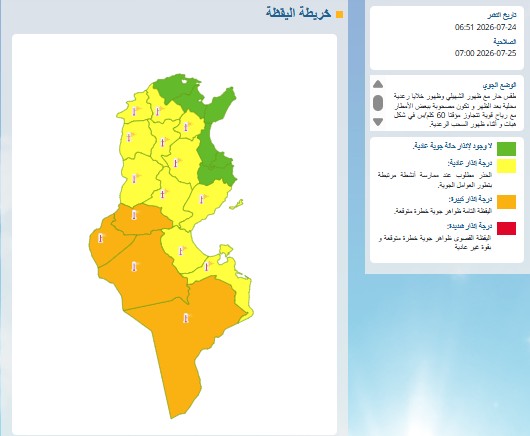Screen dimensions: 530x436
Task: Click the vigilance map title heading
Action: click(x=298, y=13)
